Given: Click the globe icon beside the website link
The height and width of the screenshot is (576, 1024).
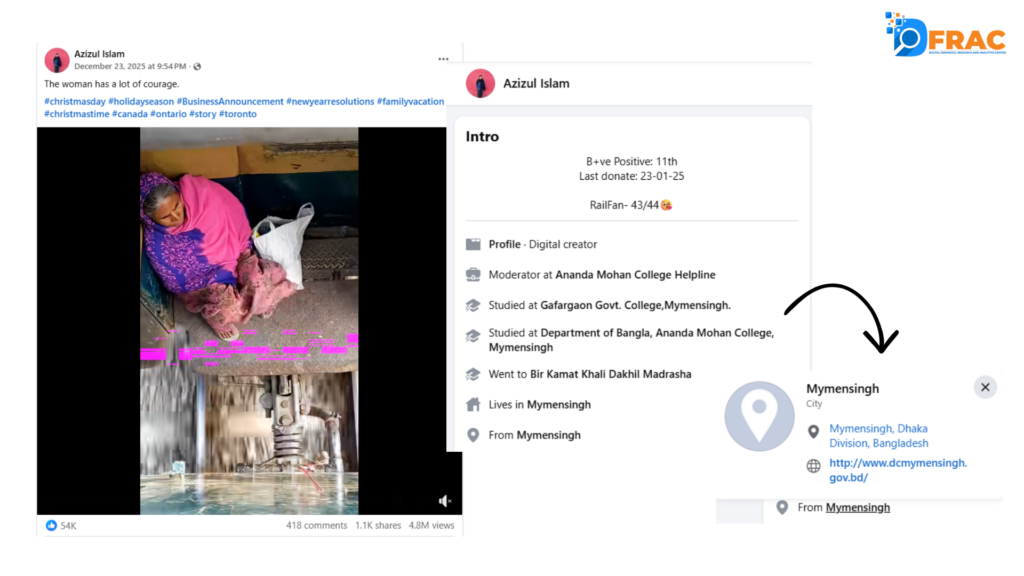Looking at the screenshot, I should (814, 466).
